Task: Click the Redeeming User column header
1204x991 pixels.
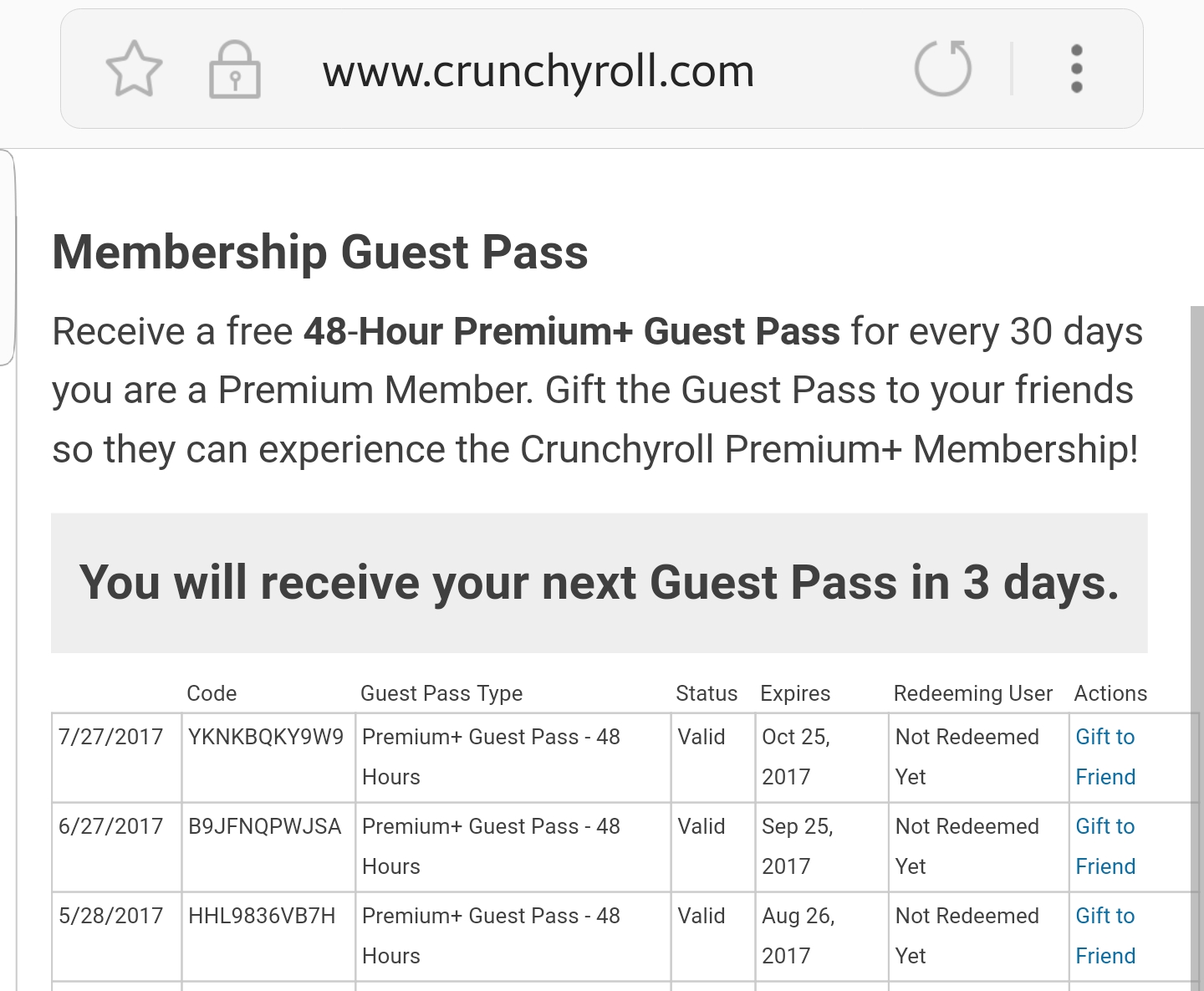Action: (972, 693)
